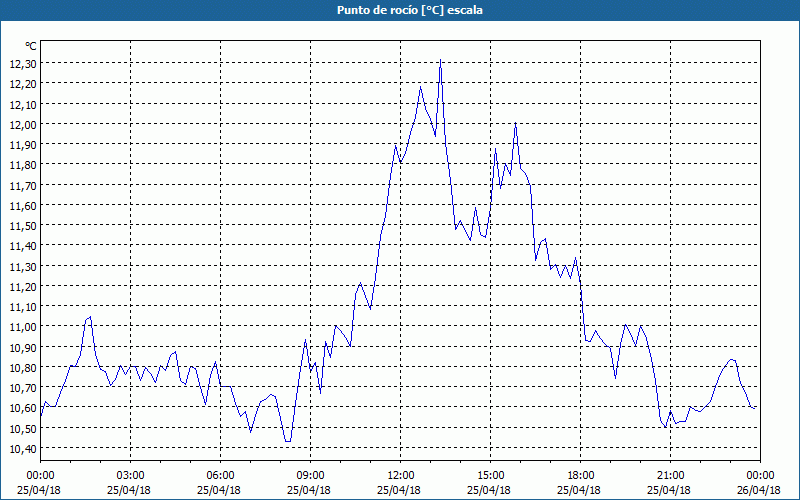Click the 10,60 y-axis label

click(23, 408)
